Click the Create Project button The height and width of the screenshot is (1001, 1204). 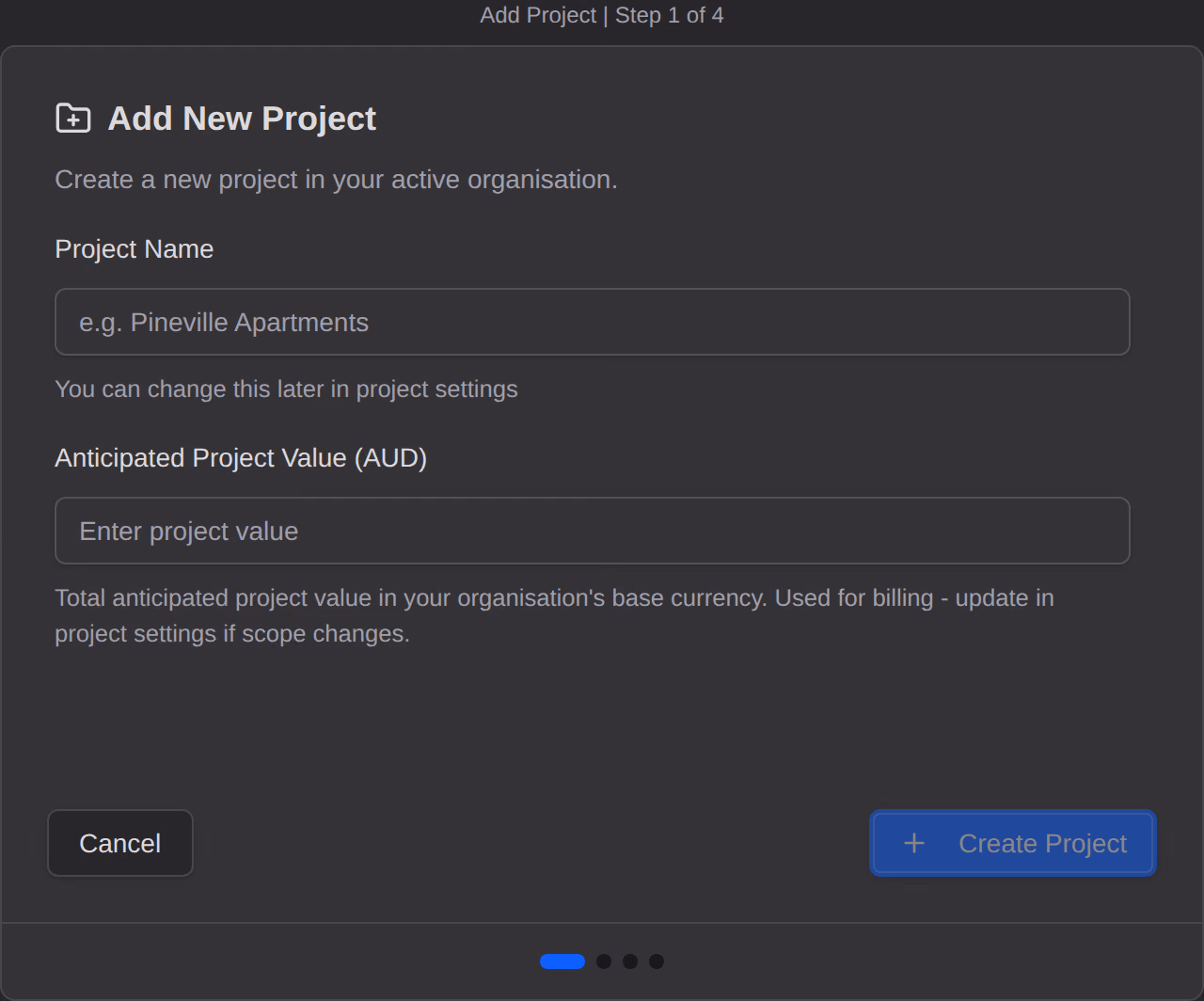coord(1013,843)
